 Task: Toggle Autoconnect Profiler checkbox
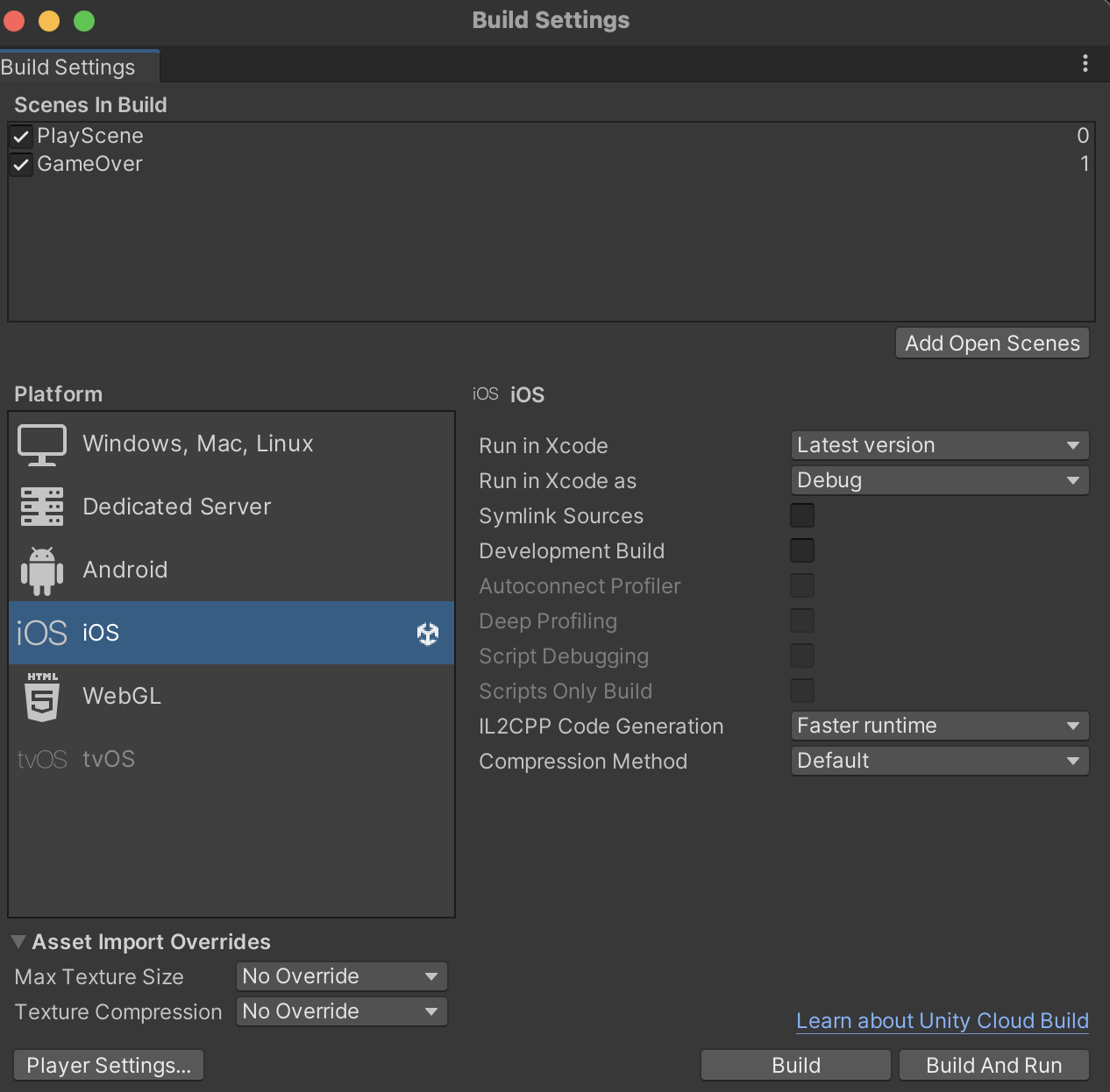click(802, 585)
